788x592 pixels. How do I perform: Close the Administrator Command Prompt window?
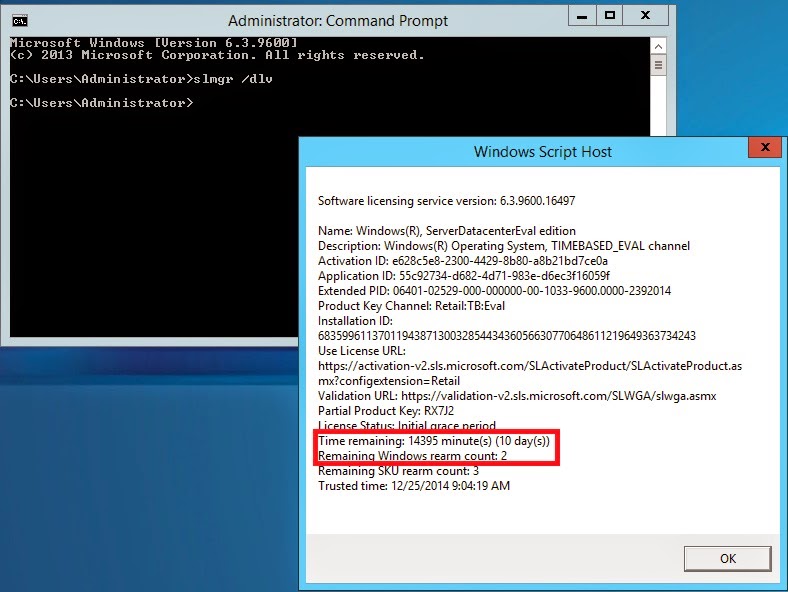(x=646, y=16)
